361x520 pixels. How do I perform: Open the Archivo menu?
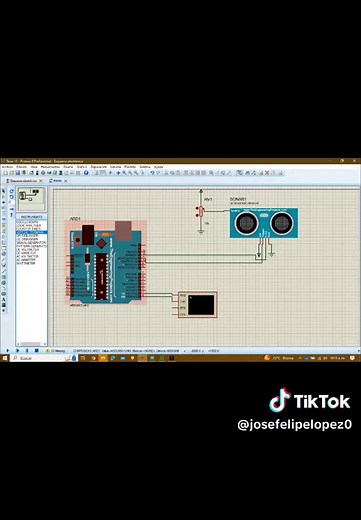coord(7,167)
